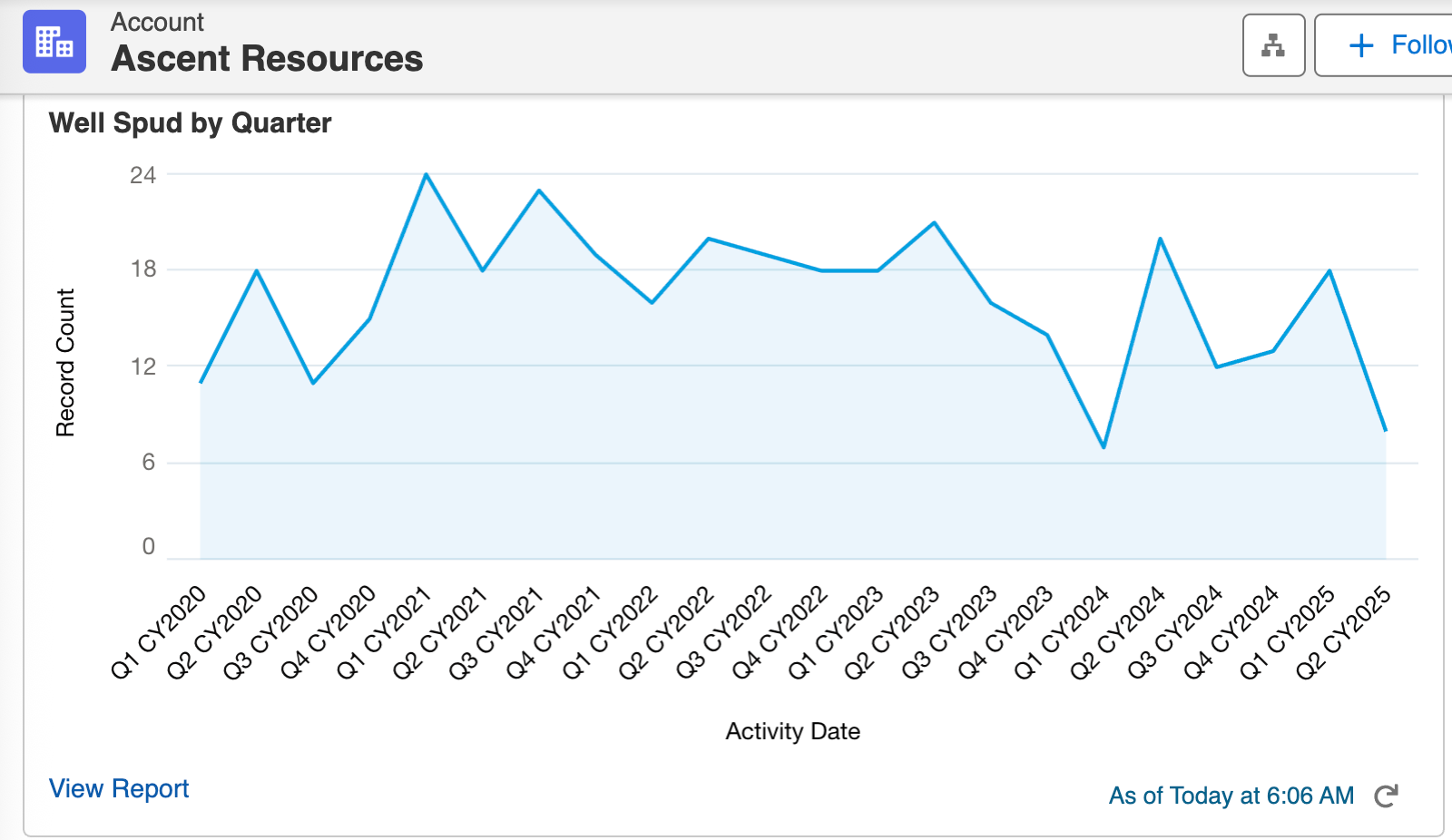
Task: Click the plus icon on the Follow button
Action: point(1360,45)
